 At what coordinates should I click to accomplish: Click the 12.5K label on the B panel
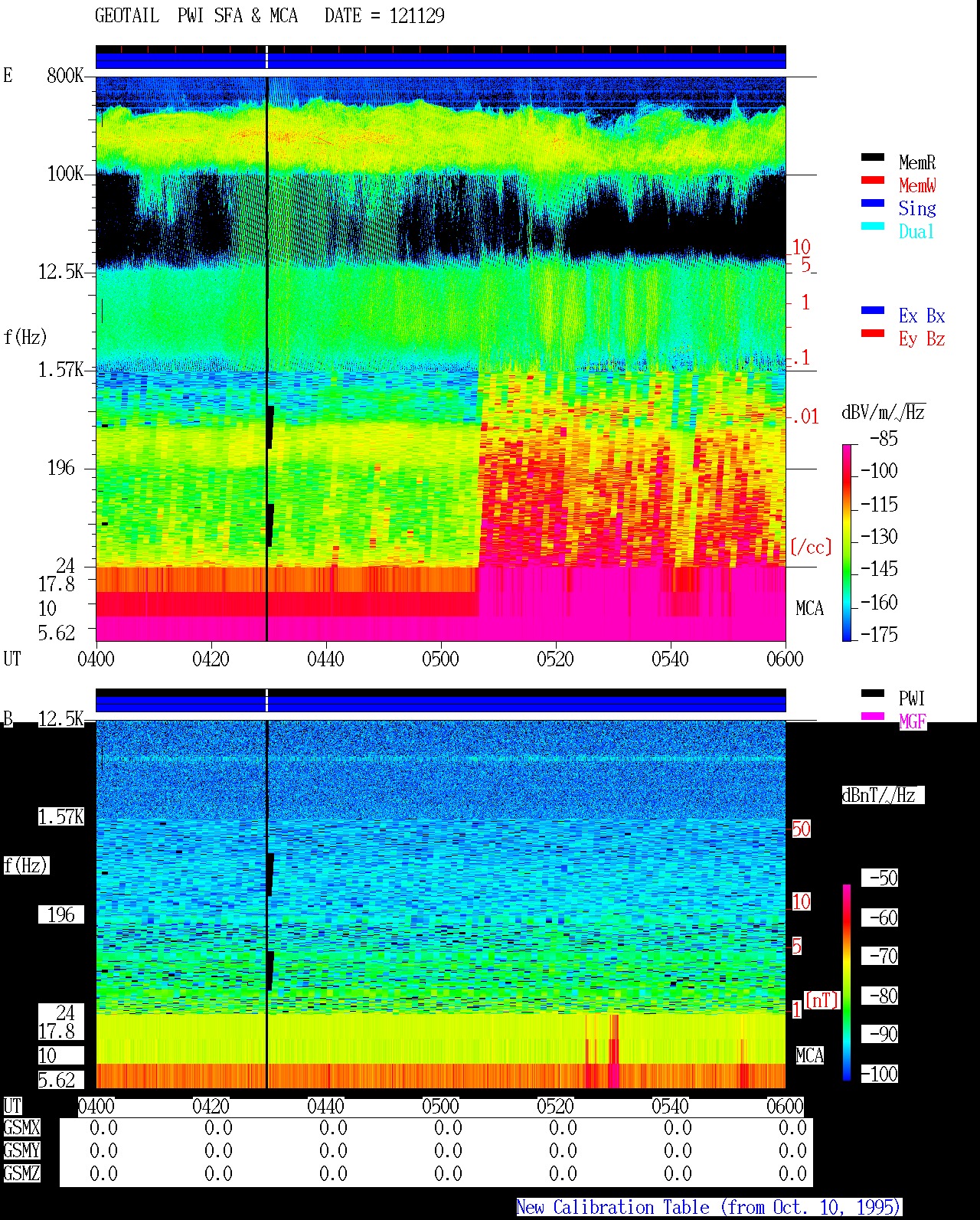(61, 719)
